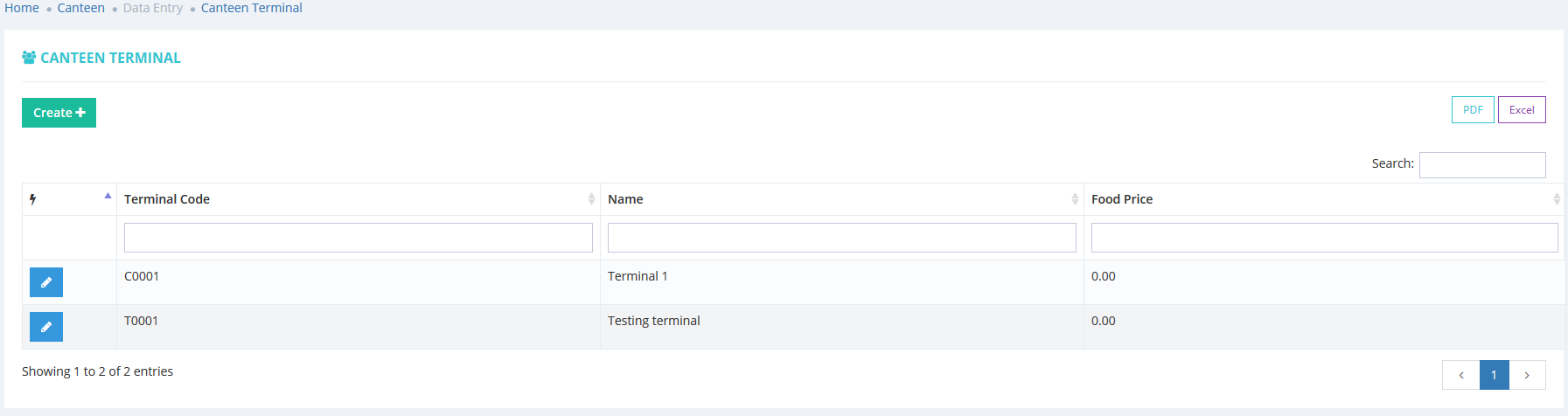Select page 1 in pagination
The image size is (1568, 416).
tap(1494, 375)
